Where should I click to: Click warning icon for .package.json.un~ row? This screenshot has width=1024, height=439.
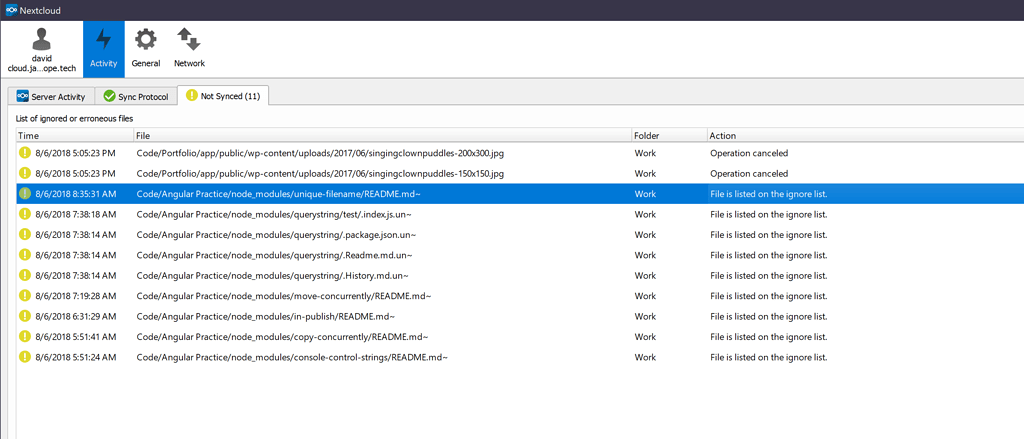[x=25, y=234]
